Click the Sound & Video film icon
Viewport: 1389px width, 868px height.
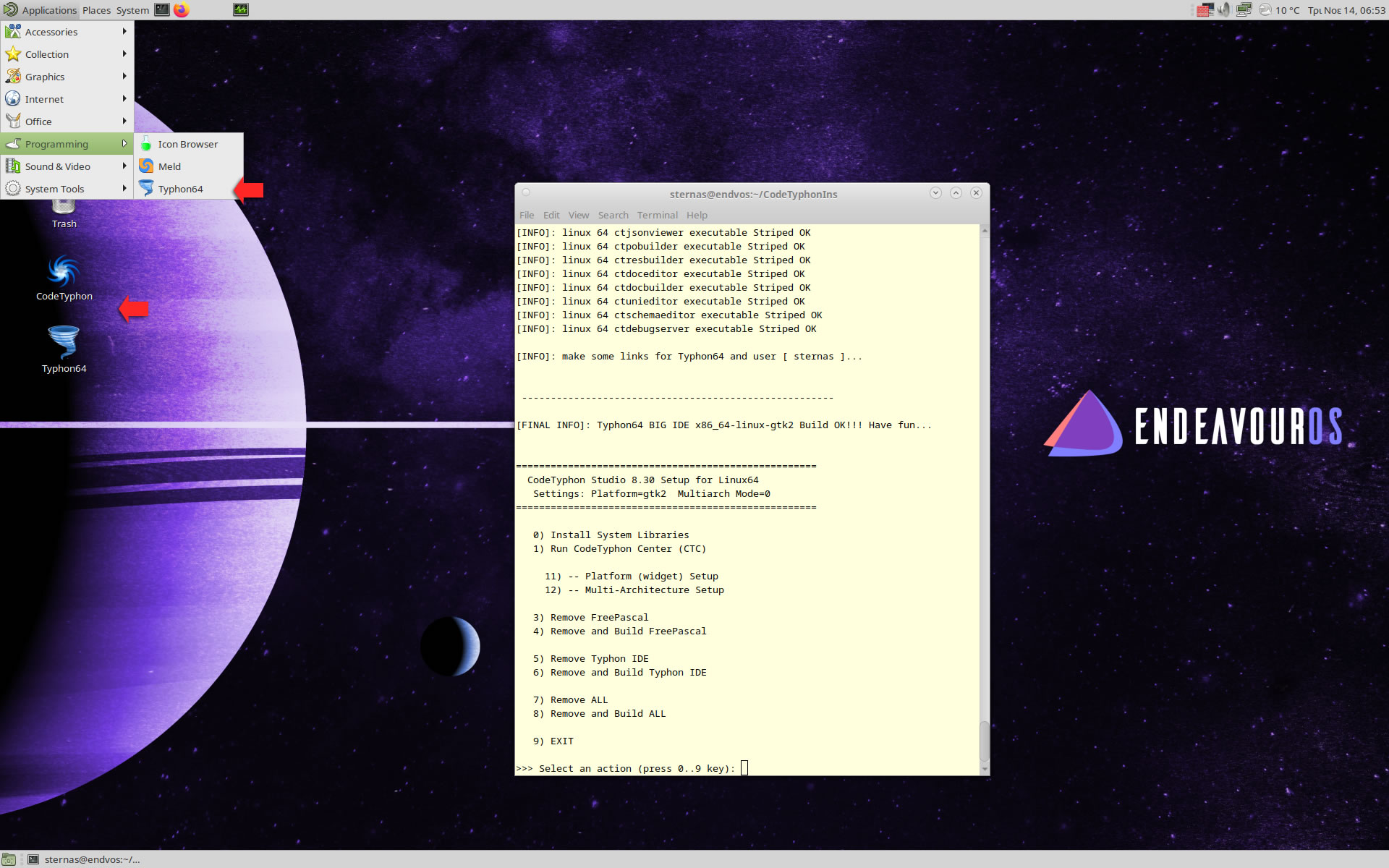13,166
